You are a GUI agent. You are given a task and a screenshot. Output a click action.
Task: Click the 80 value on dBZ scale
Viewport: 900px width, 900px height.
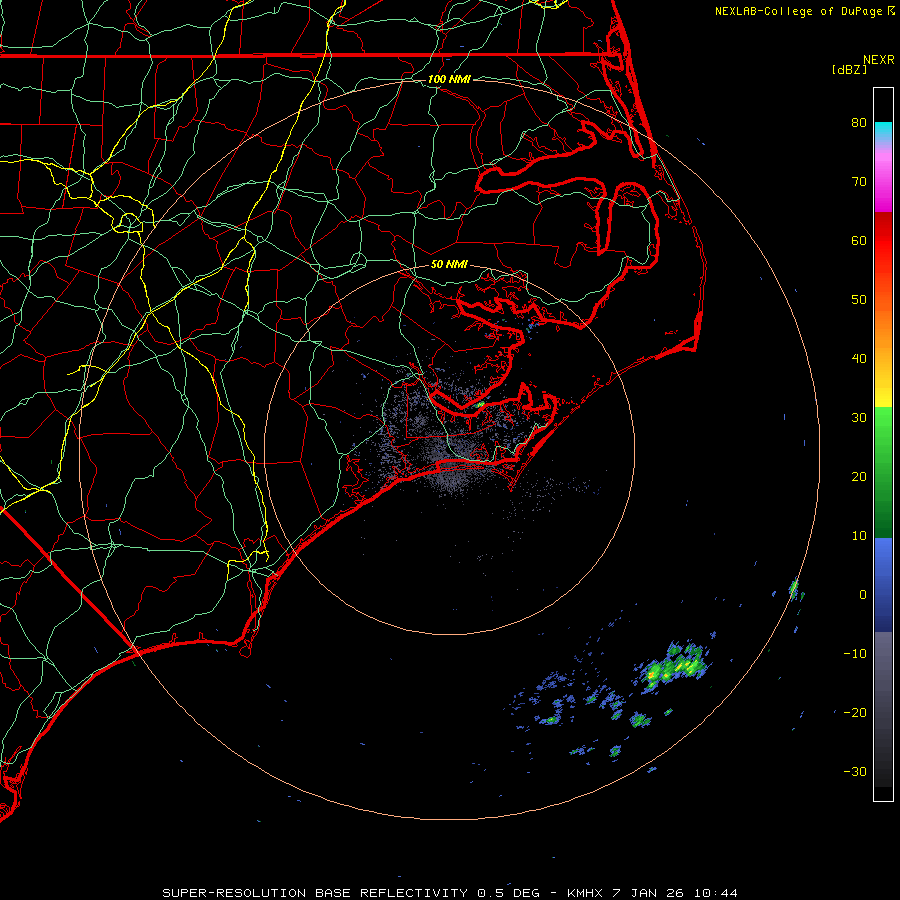(x=859, y=123)
